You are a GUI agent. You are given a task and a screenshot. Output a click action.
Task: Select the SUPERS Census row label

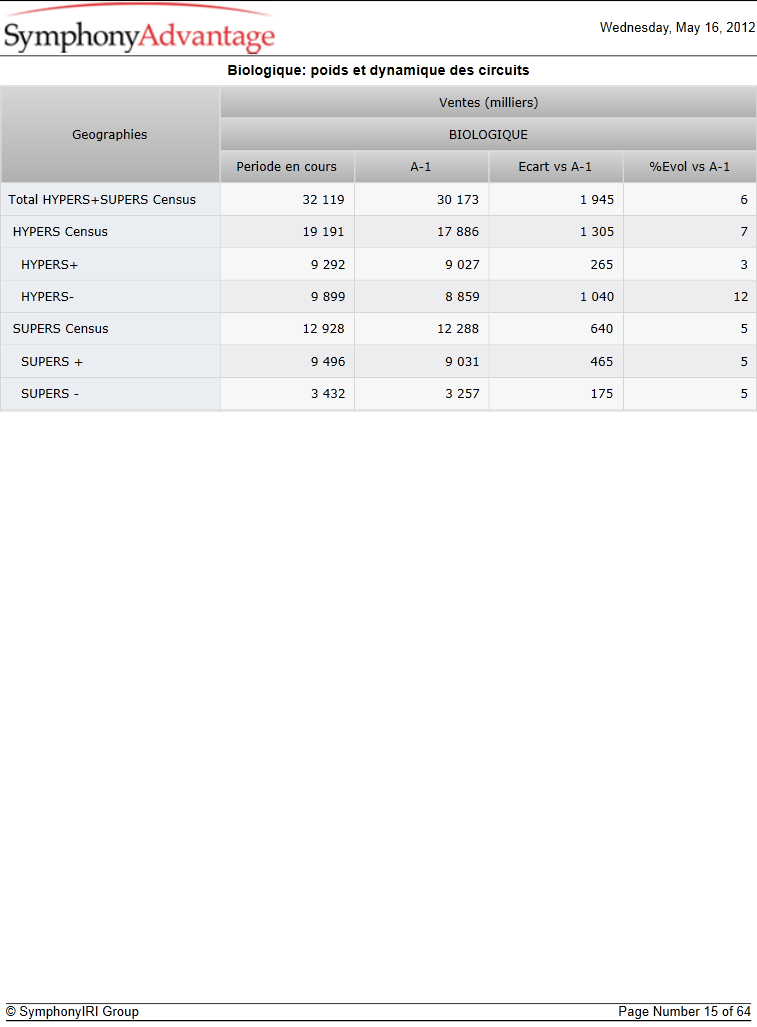(60, 329)
